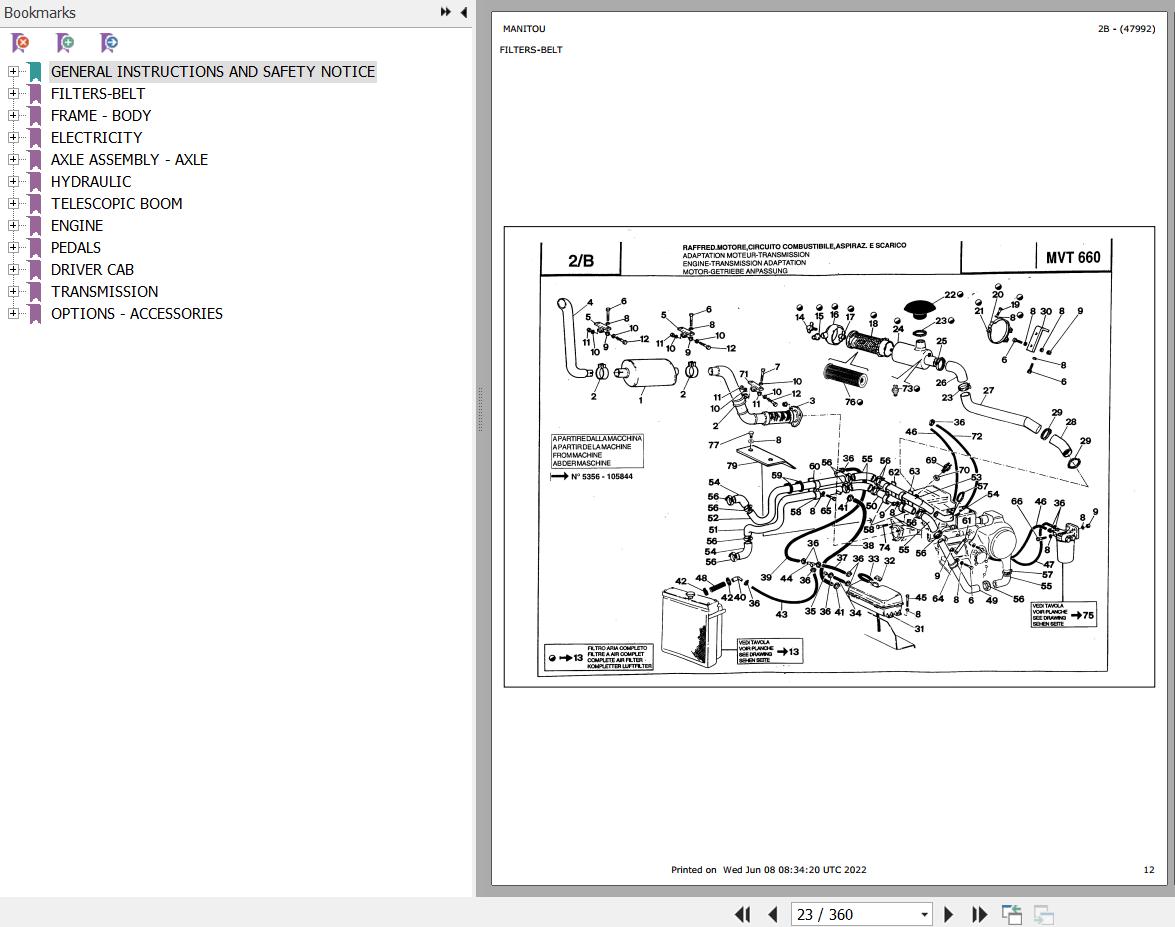Click the bookmark flag beside OPTIONS - ACCESSORIES
The width and height of the screenshot is (1175, 927).
(35, 313)
